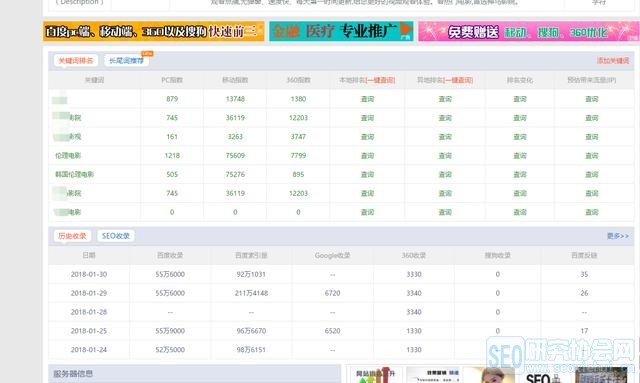Click the 添加关键词 link
The width and height of the screenshot is (640, 383).
(613, 60)
